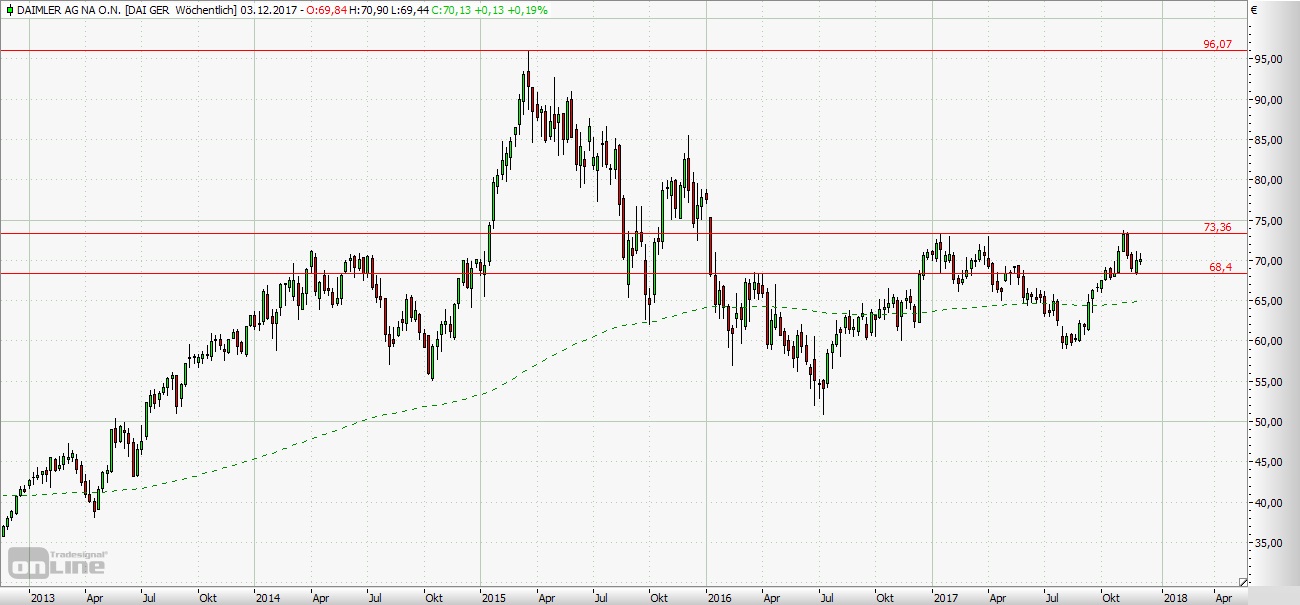
Task: Click the 60,00 price axis label
Action: click(x=1267, y=341)
